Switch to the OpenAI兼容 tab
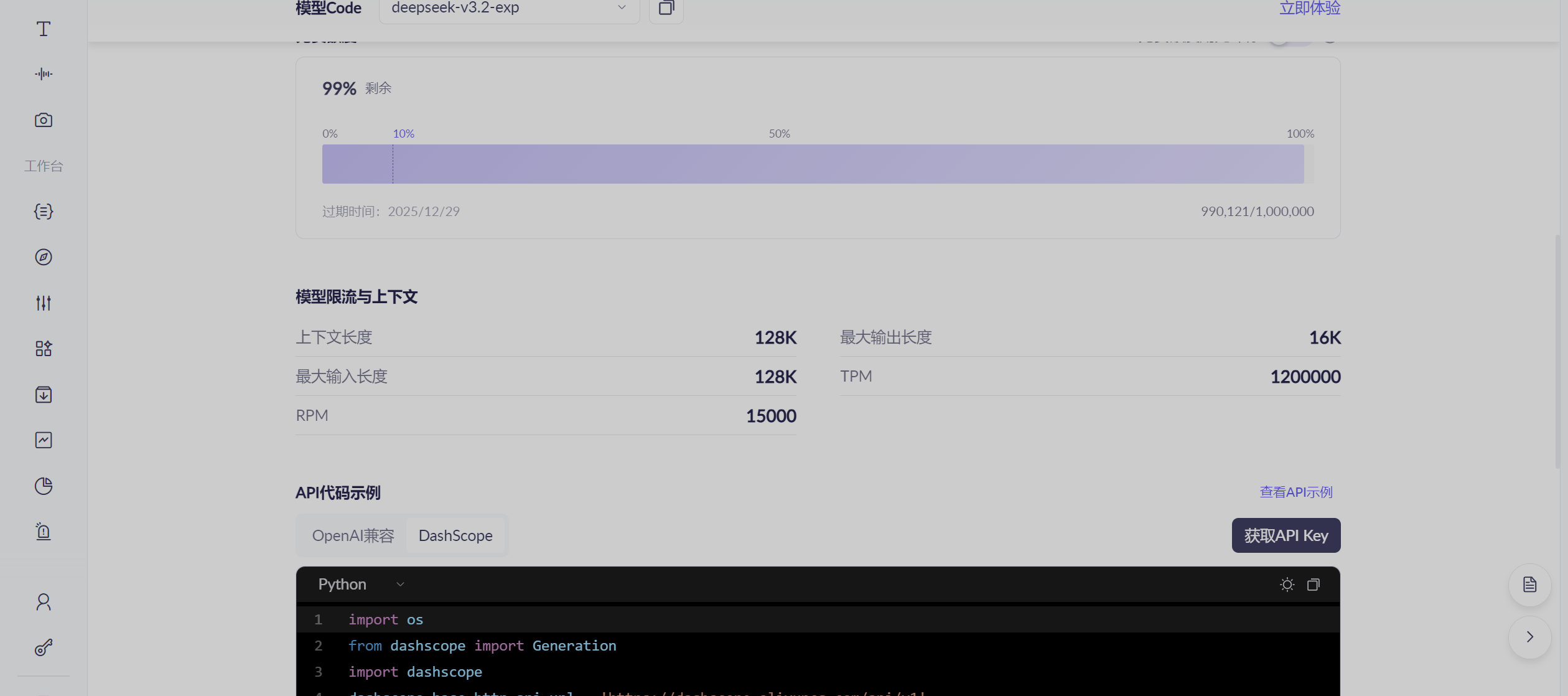The height and width of the screenshot is (696, 1568). point(353,535)
